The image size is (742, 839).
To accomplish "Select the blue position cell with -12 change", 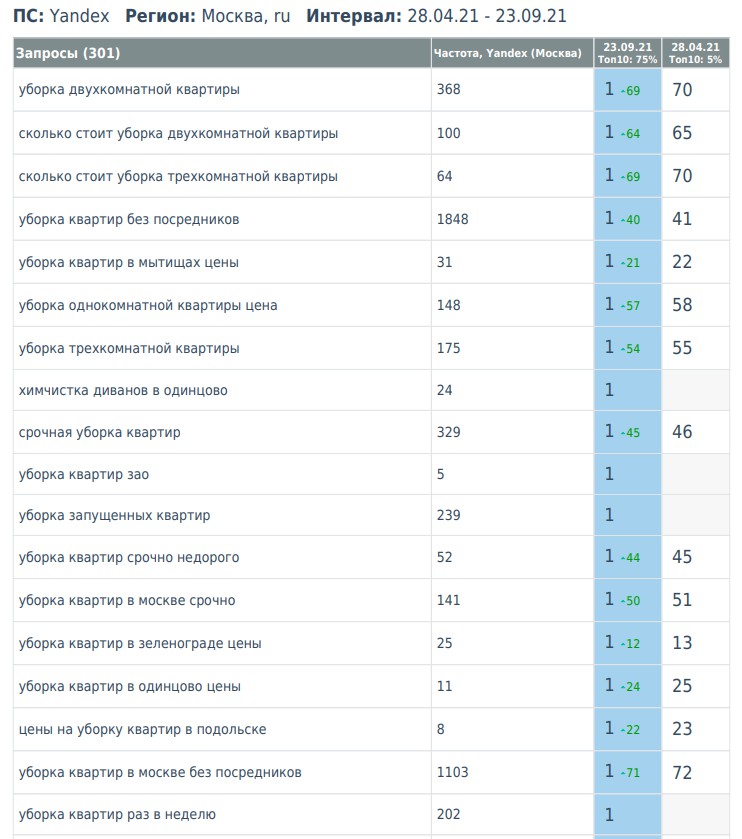I will pyautogui.click(x=627, y=643).
